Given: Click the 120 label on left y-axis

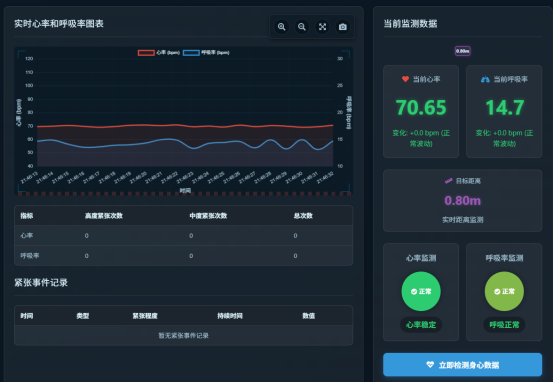Looking at the screenshot, I should point(29,59).
